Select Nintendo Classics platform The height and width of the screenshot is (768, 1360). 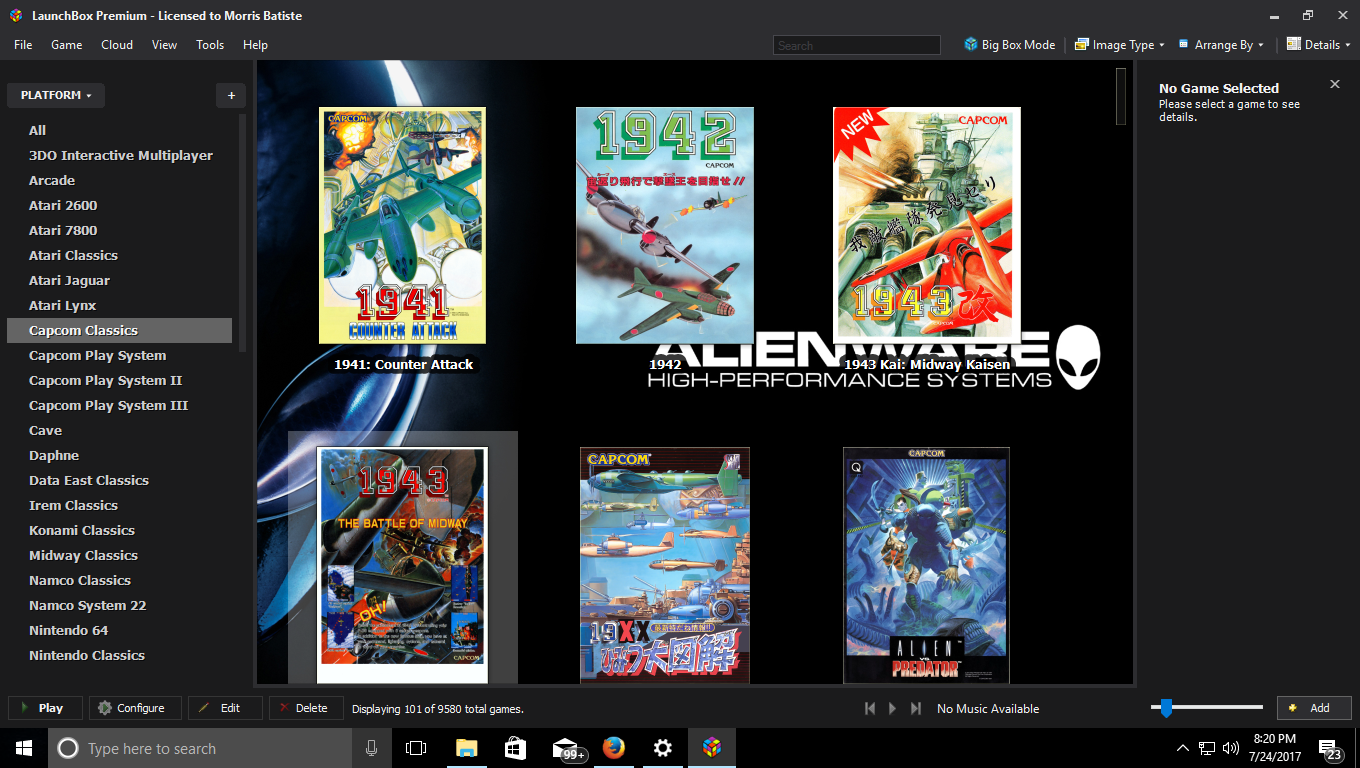tap(119, 655)
